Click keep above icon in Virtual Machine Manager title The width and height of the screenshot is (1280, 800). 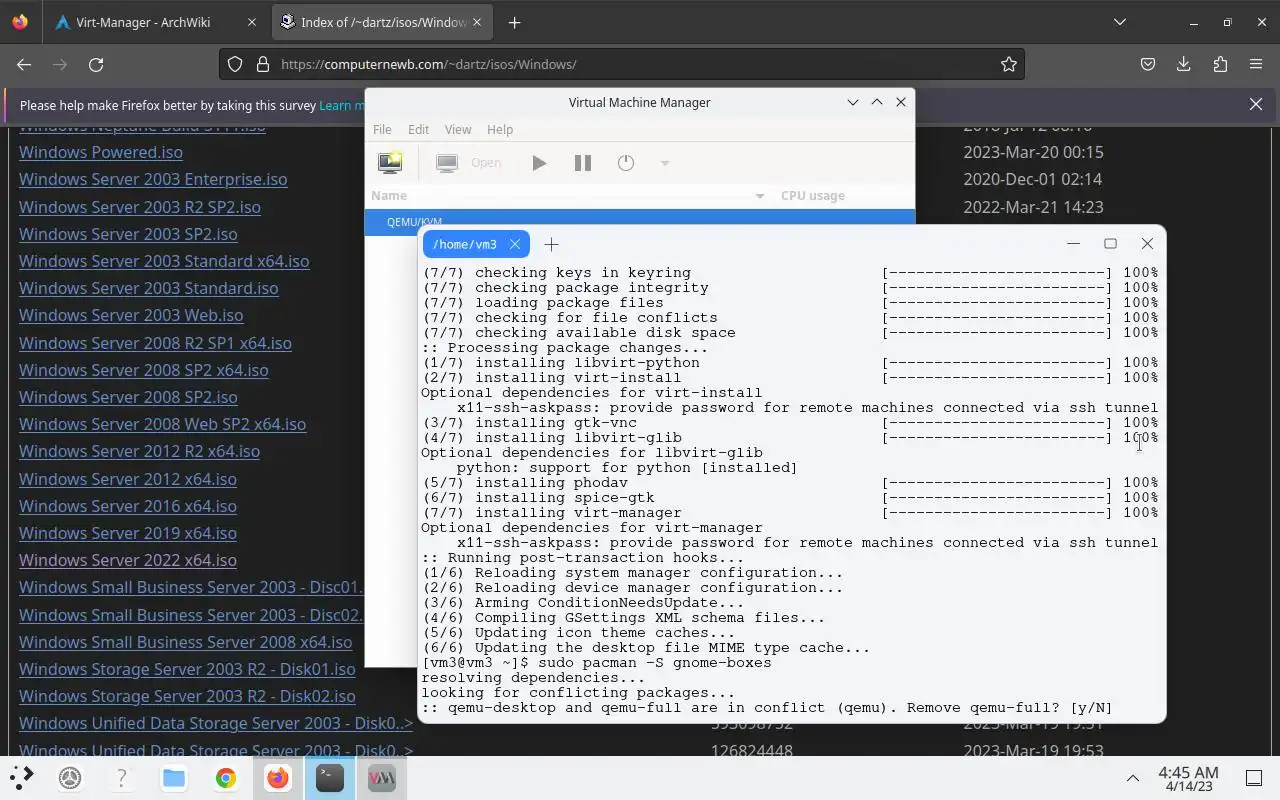pyautogui.click(x=877, y=102)
